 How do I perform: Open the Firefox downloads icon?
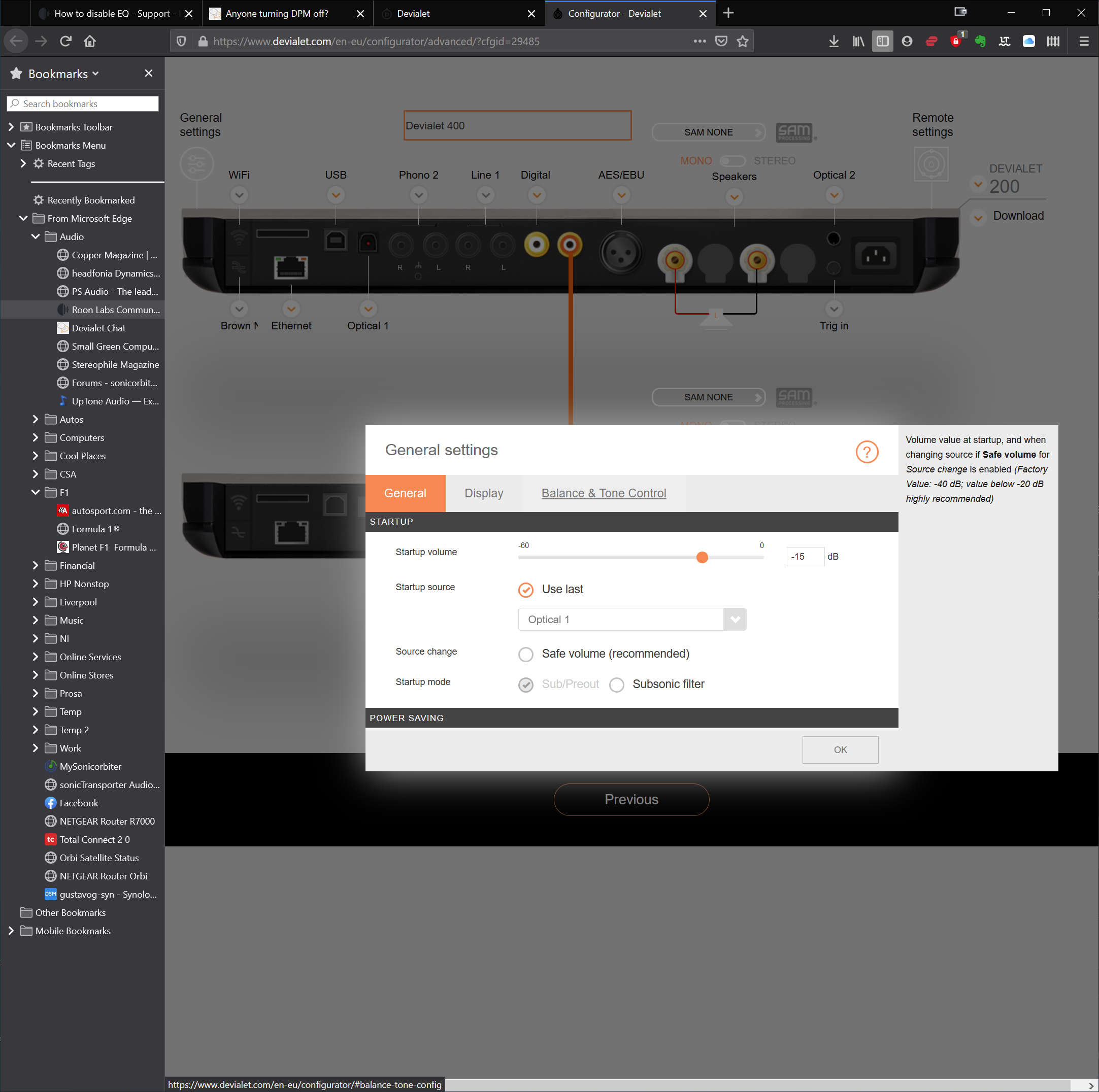click(833, 41)
